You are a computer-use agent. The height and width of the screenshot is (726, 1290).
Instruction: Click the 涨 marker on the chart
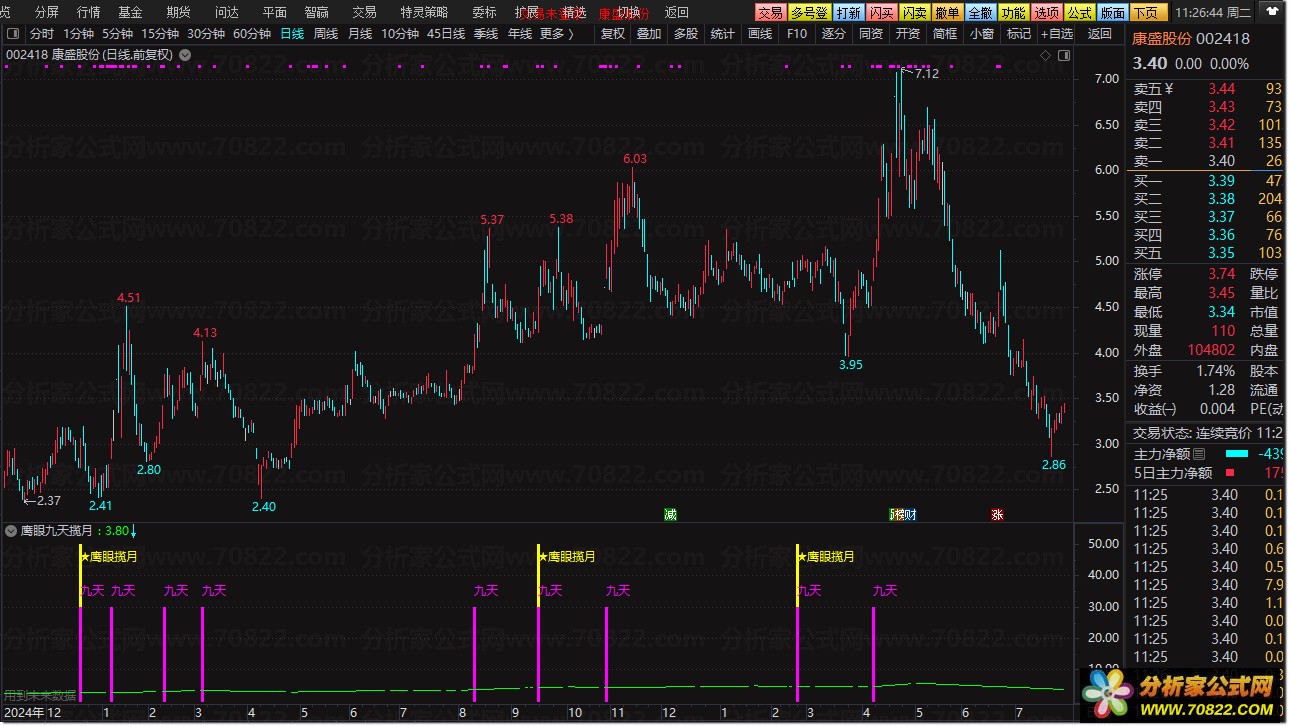pos(997,515)
